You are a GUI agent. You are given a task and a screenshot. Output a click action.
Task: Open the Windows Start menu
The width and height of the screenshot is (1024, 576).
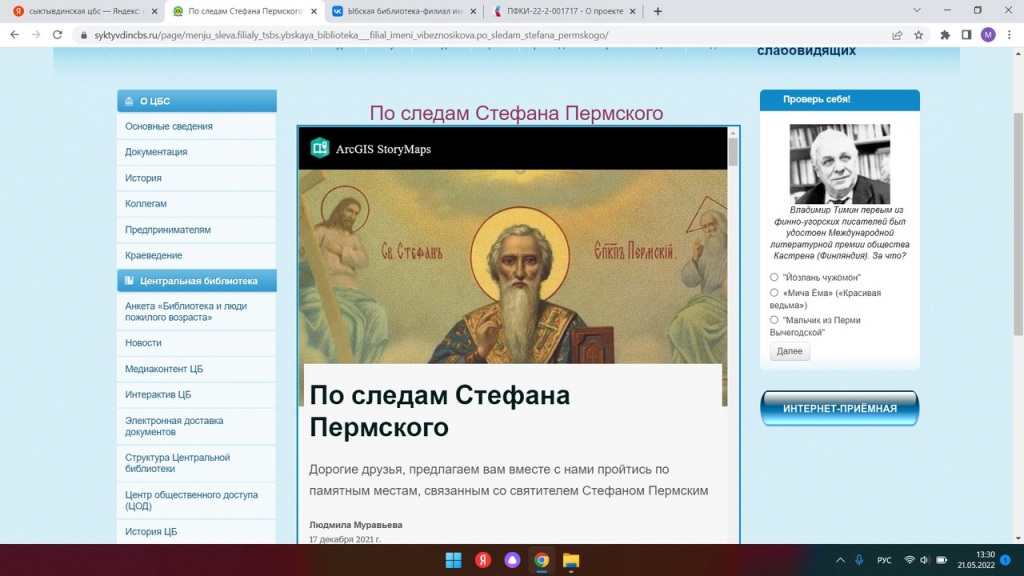(x=453, y=560)
